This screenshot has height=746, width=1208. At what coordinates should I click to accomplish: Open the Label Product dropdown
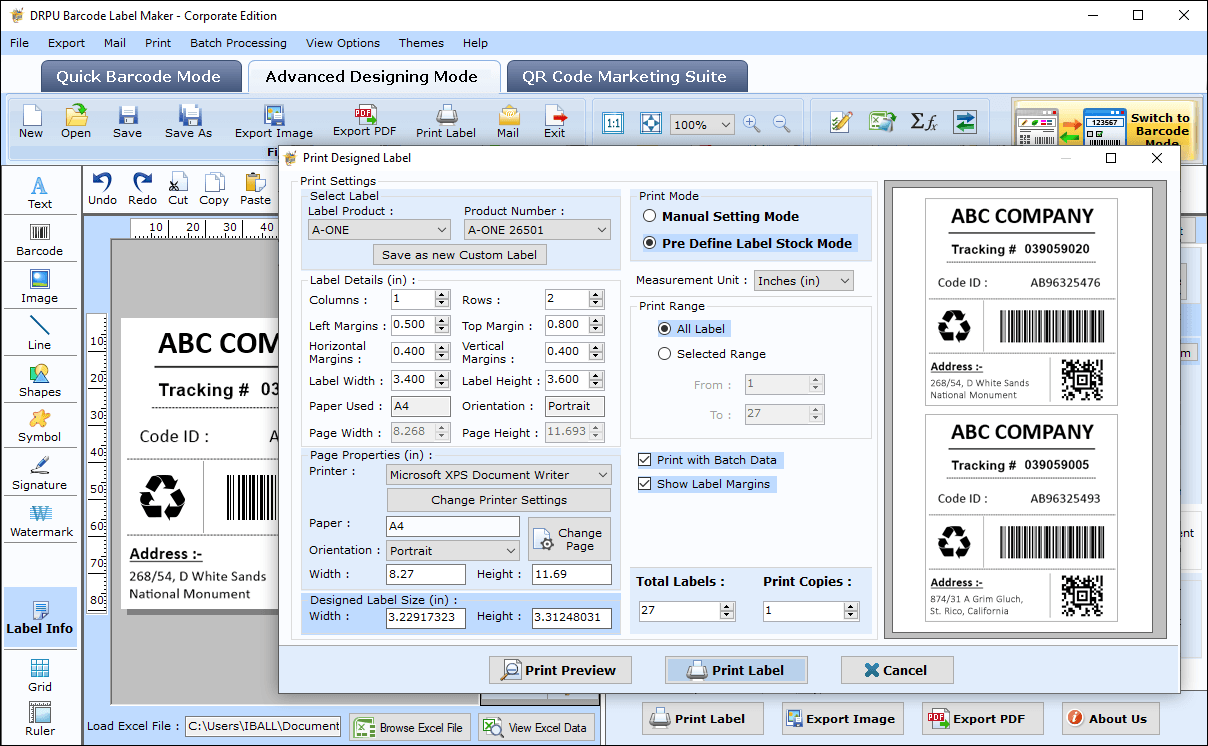pos(380,230)
